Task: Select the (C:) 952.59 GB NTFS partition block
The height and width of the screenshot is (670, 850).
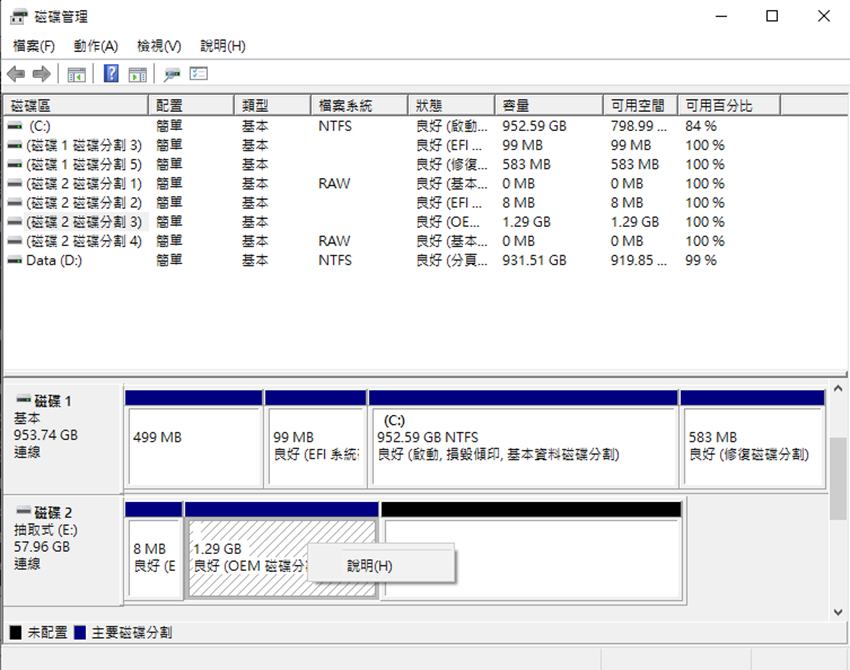Action: (523, 439)
